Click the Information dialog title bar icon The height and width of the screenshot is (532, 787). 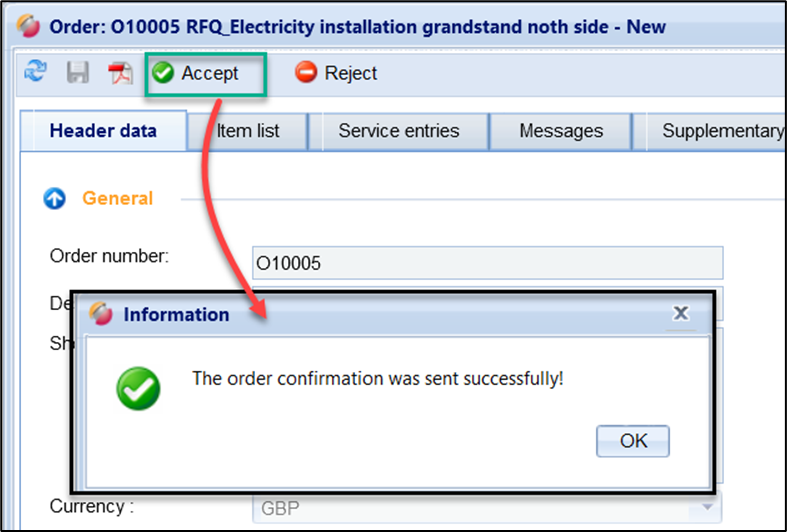[x=101, y=314]
